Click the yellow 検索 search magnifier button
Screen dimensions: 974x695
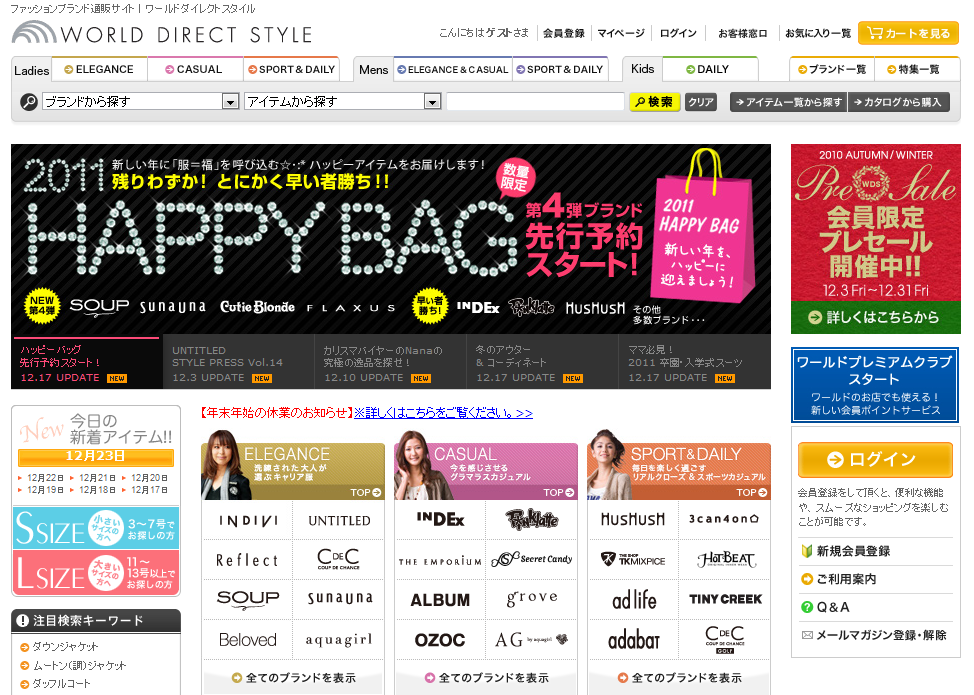point(654,101)
